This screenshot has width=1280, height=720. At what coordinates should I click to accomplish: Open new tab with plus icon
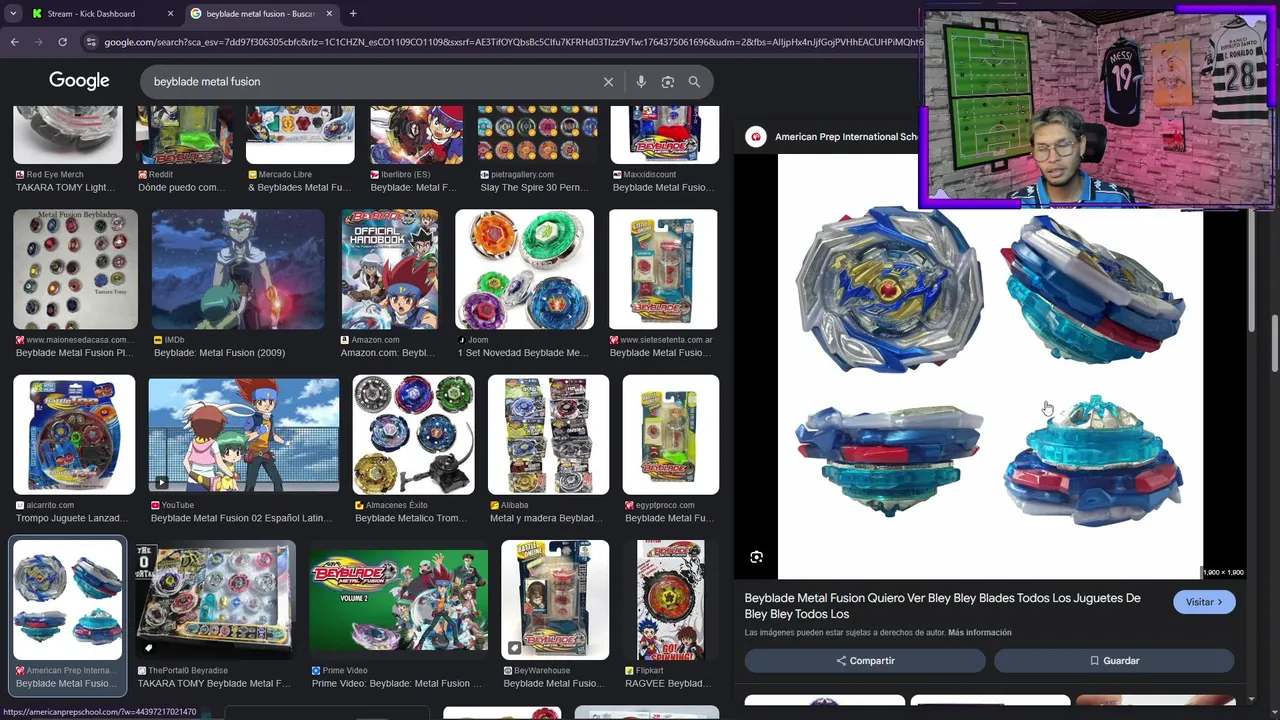coord(353,13)
